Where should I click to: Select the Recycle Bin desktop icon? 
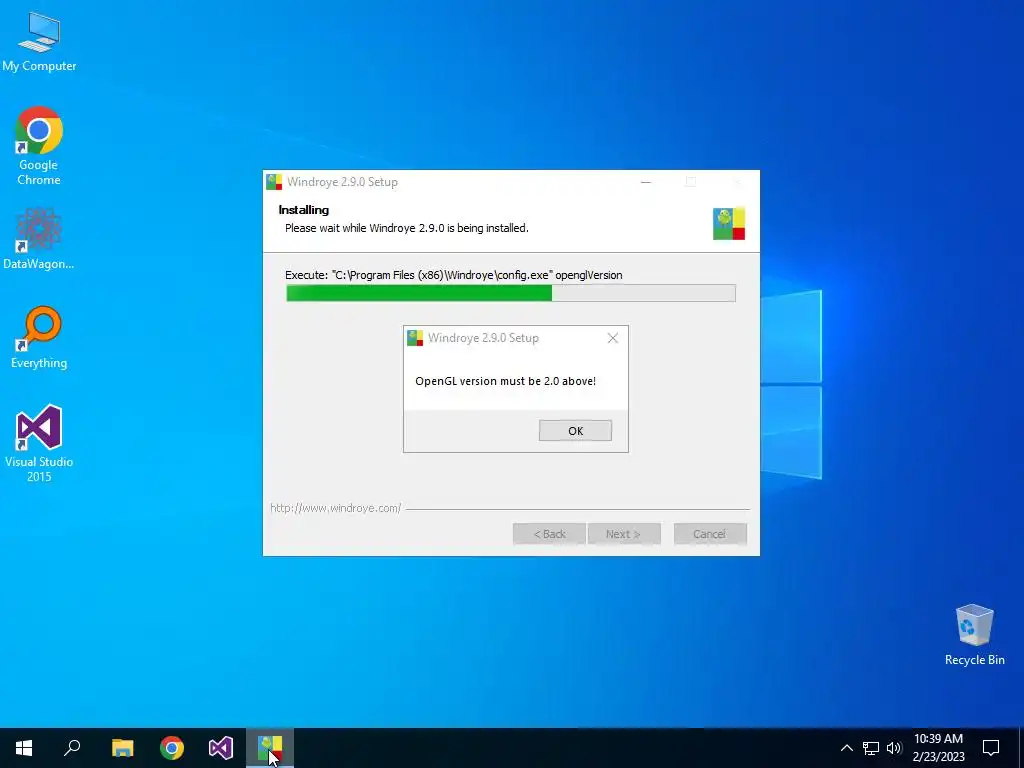(x=974, y=635)
